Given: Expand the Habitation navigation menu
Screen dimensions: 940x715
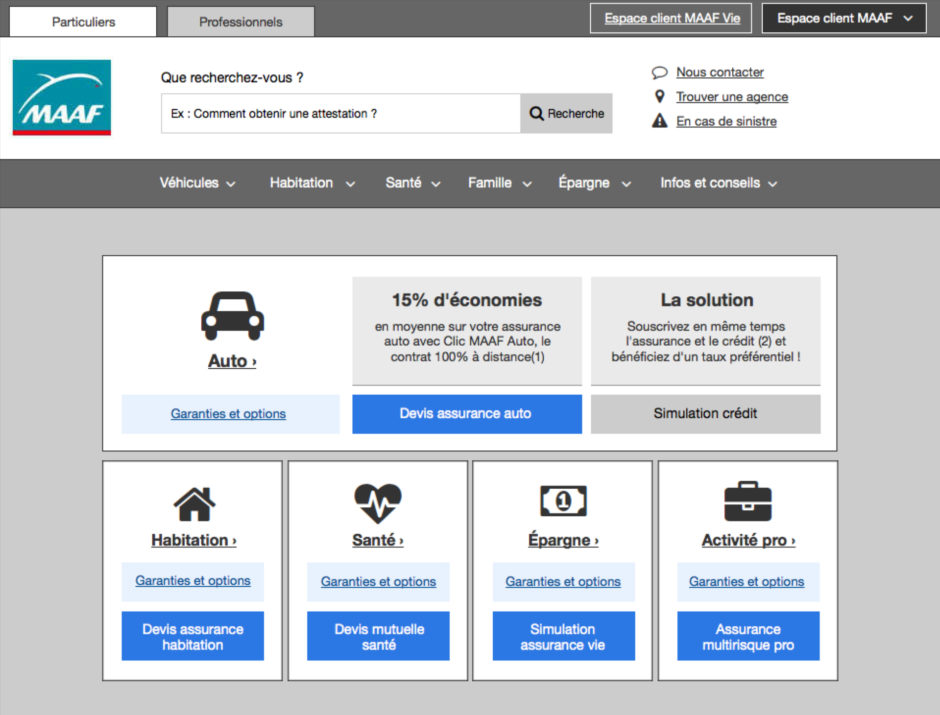Looking at the screenshot, I should click(x=312, y=183).
